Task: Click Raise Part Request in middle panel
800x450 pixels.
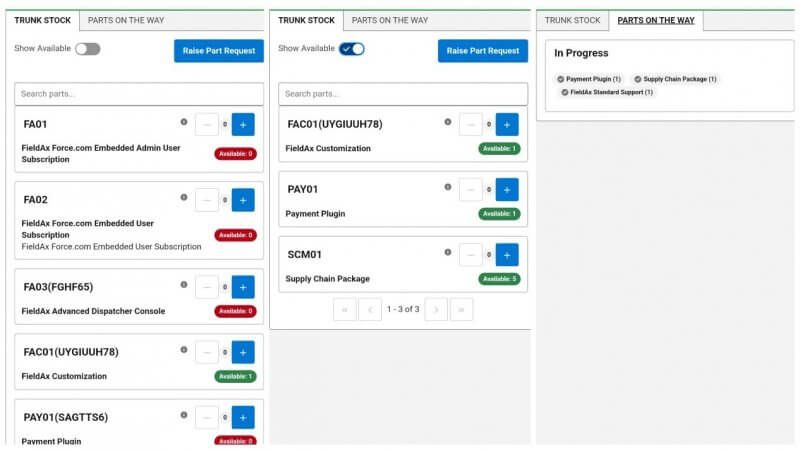Action: (483, 51)
